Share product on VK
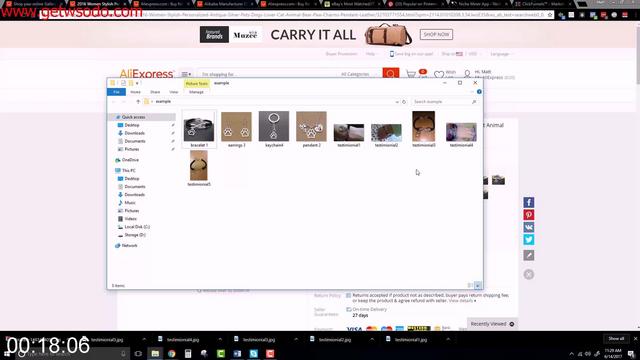Viewport: 640px width, 360px height. pos(529,227)
